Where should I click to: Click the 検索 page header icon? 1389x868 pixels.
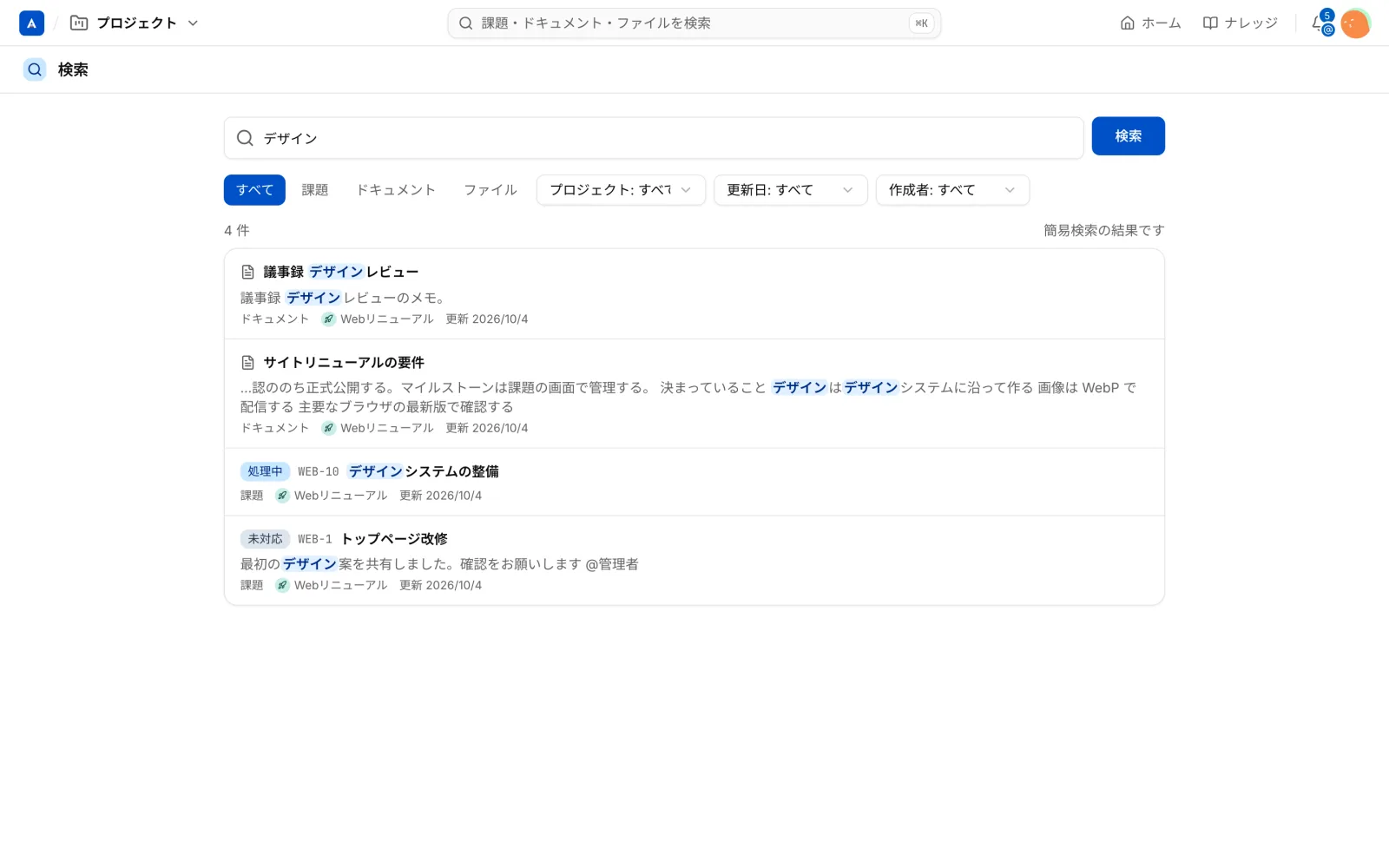35,69
